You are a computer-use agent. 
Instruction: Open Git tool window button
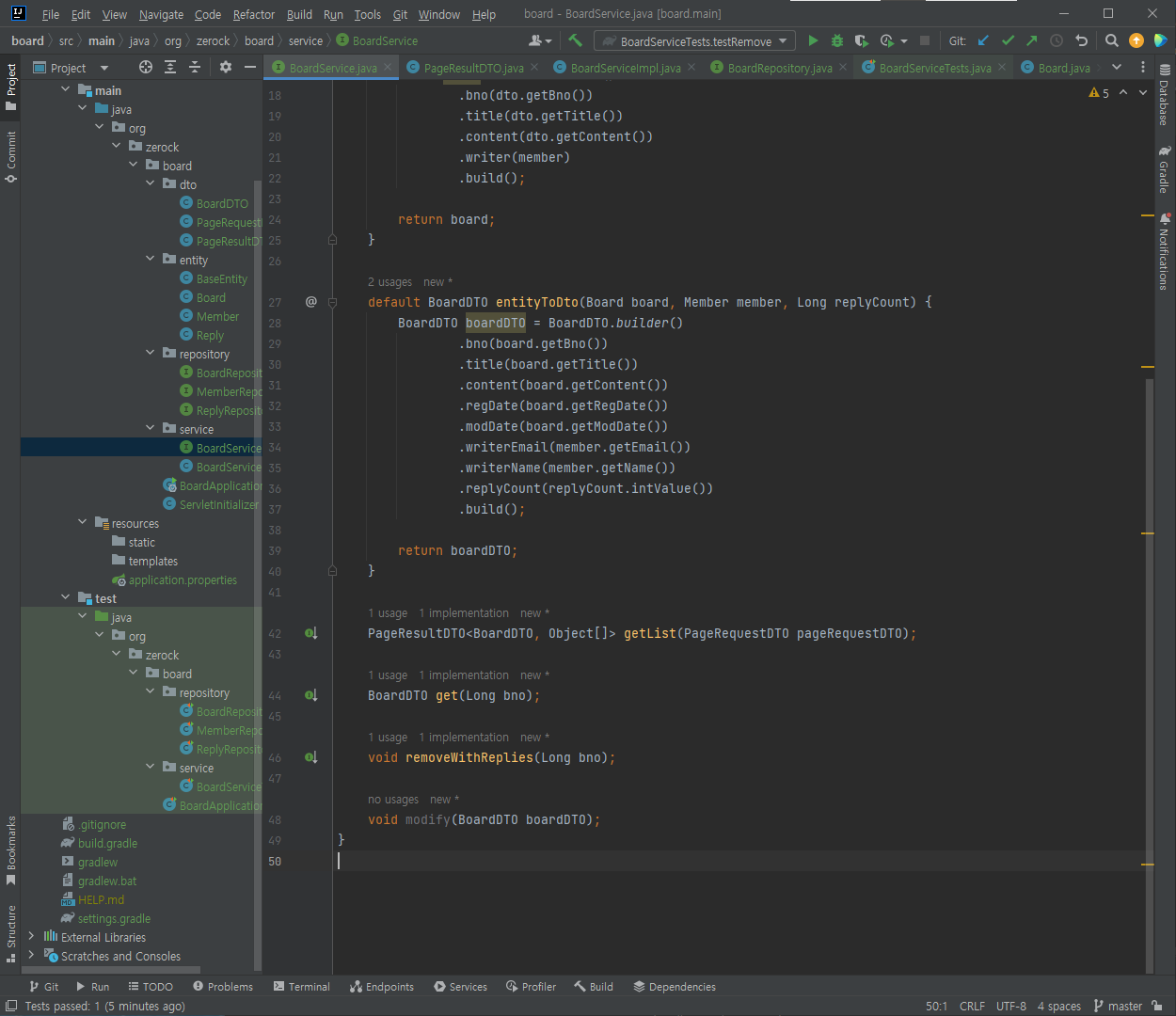pyautogui.click(x=43, y=987)
